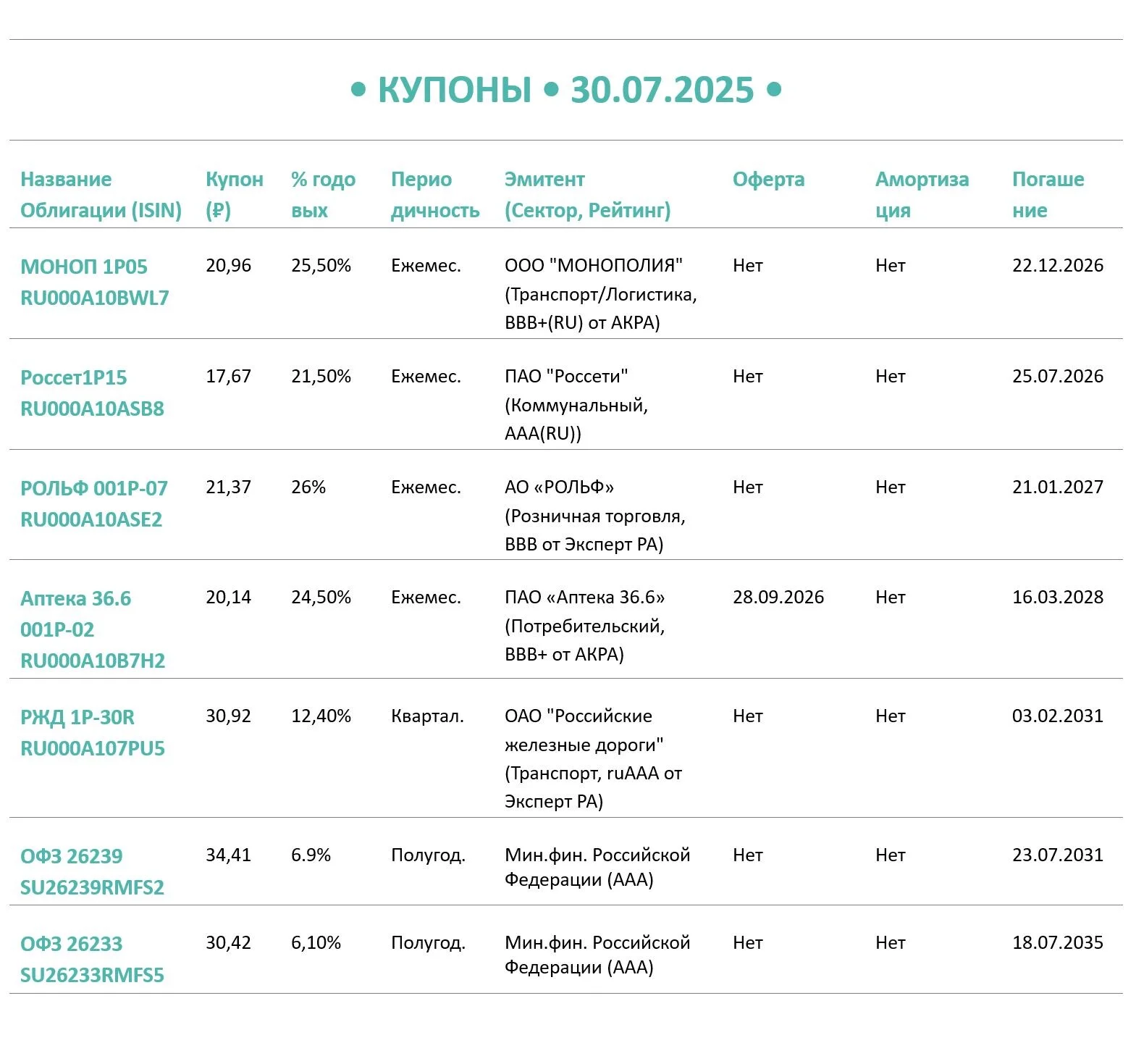Select Оферта value "Нет" in МОНОП 1P05 row
This screenshot has height=1064, width=1136.
(748, 266)
